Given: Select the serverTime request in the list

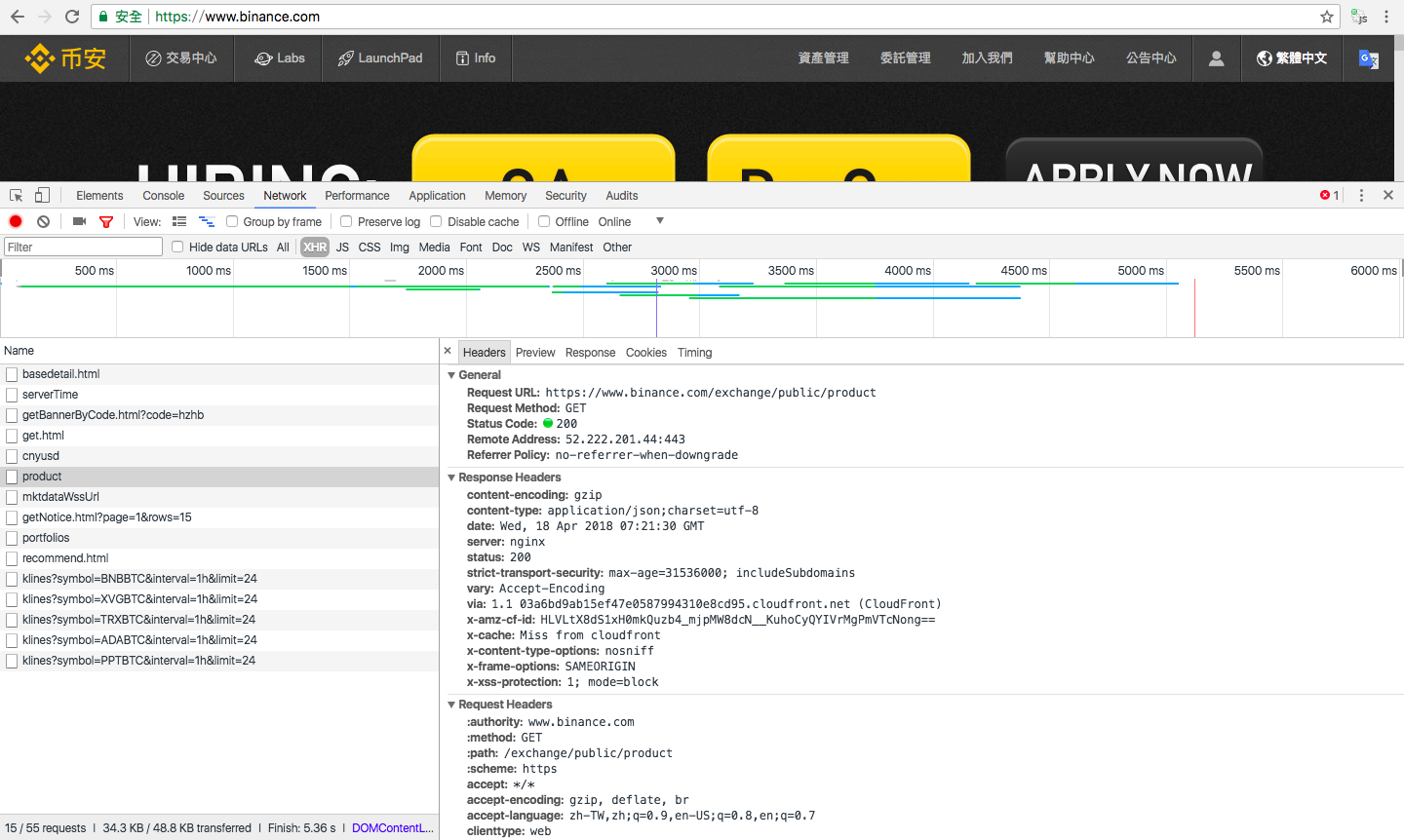Looking at the screenshot, I should 51,395.
